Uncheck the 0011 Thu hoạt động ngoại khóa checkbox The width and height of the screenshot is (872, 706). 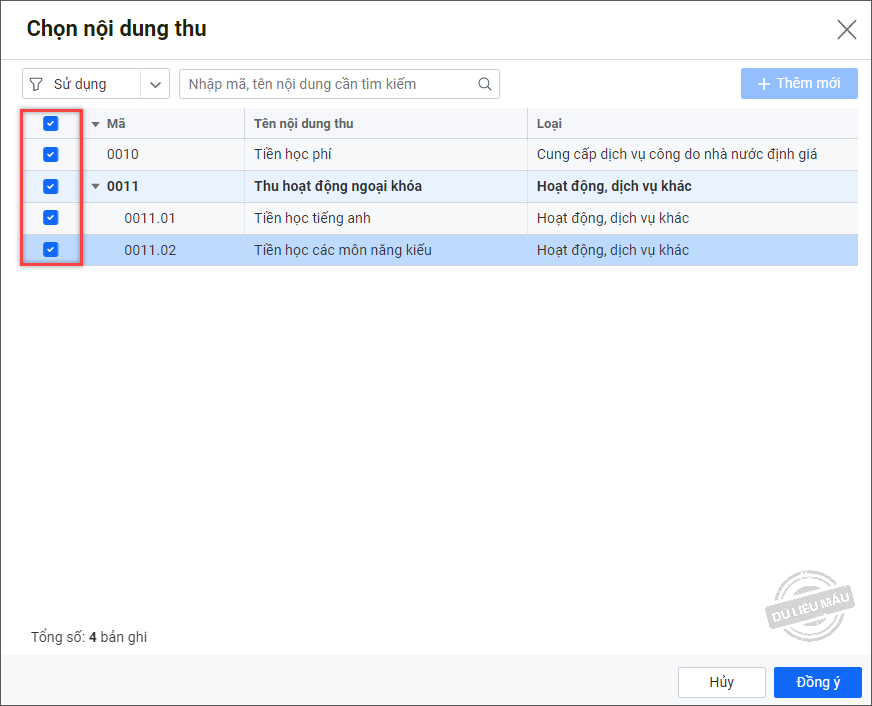point(51,186)
